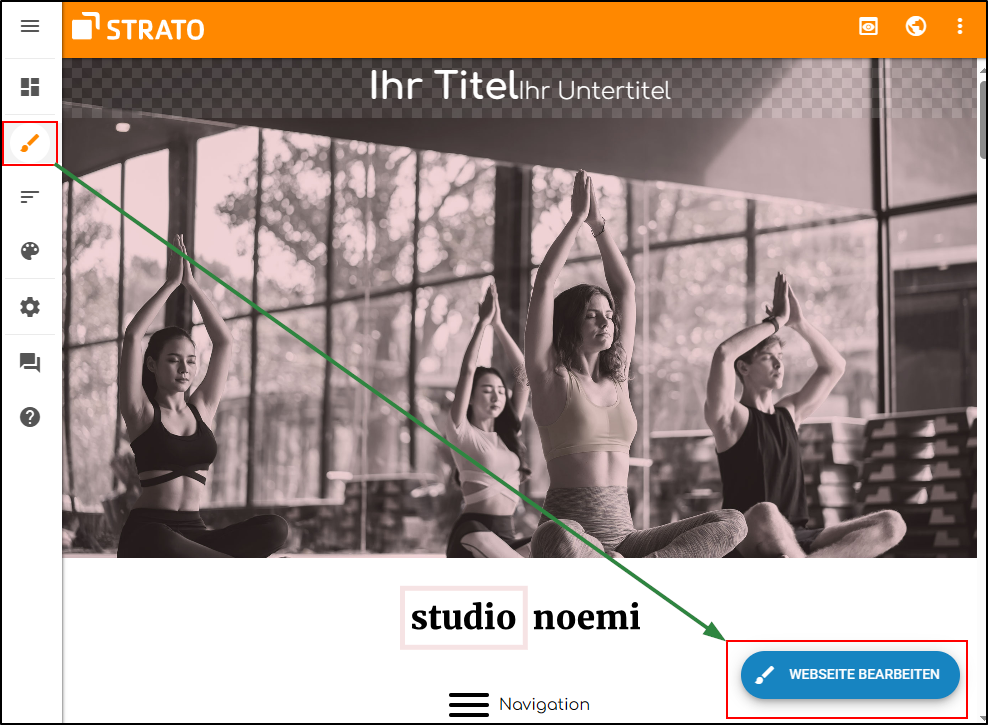Image resolution: width=988 pixels, height=725 pixels.
Task: Select the 'Ihr Titel' heading text
Action: (x=443, y=86)
